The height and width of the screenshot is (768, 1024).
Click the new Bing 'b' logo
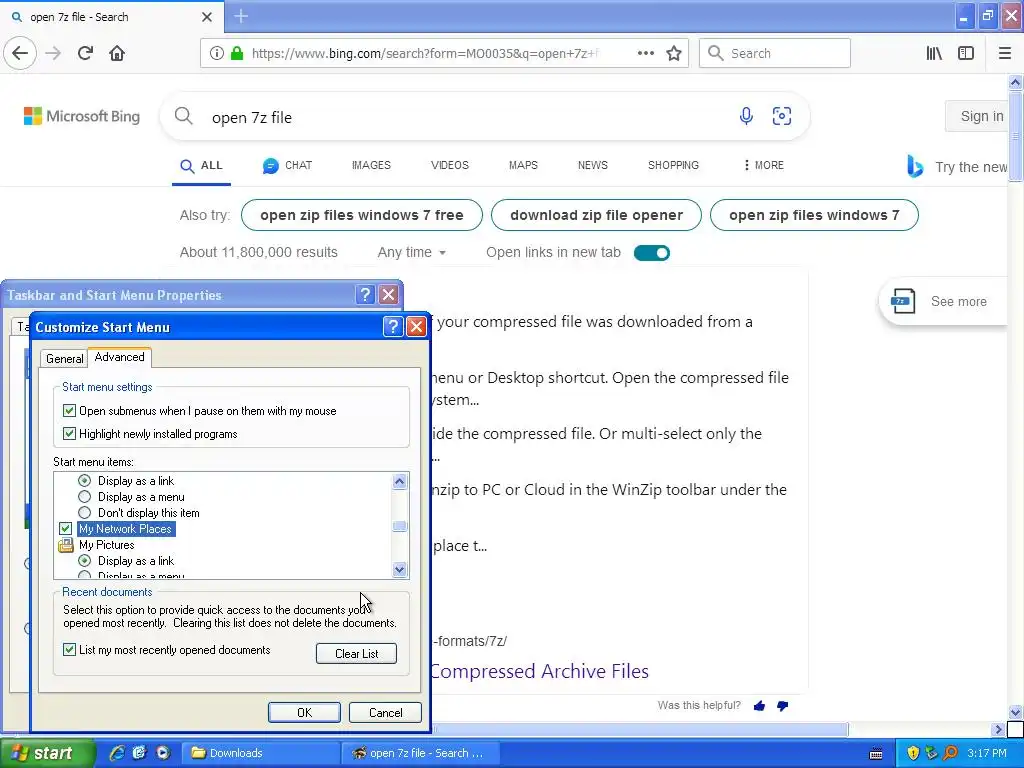(915, 167)
